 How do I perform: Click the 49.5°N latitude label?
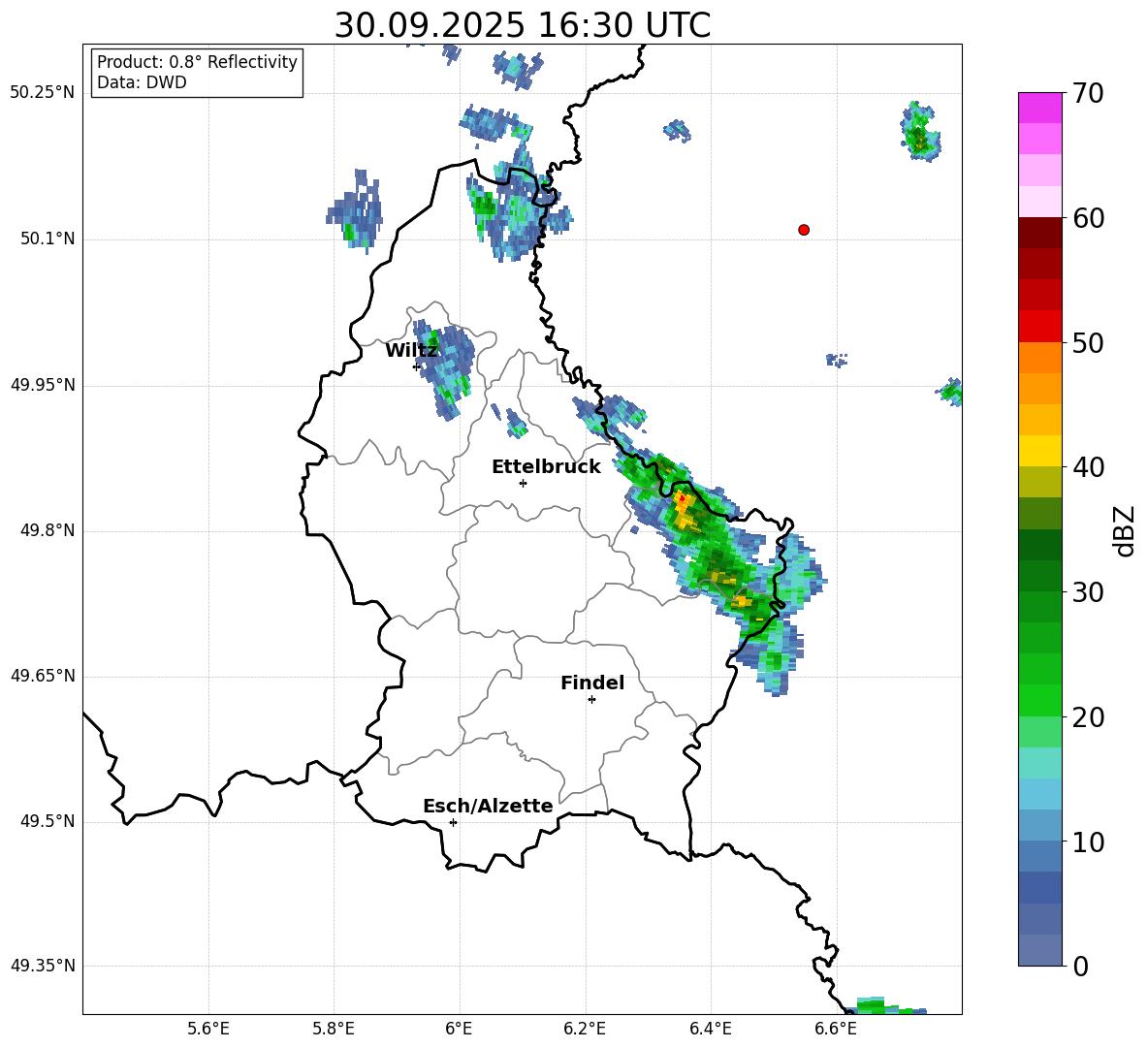(48, 821)
